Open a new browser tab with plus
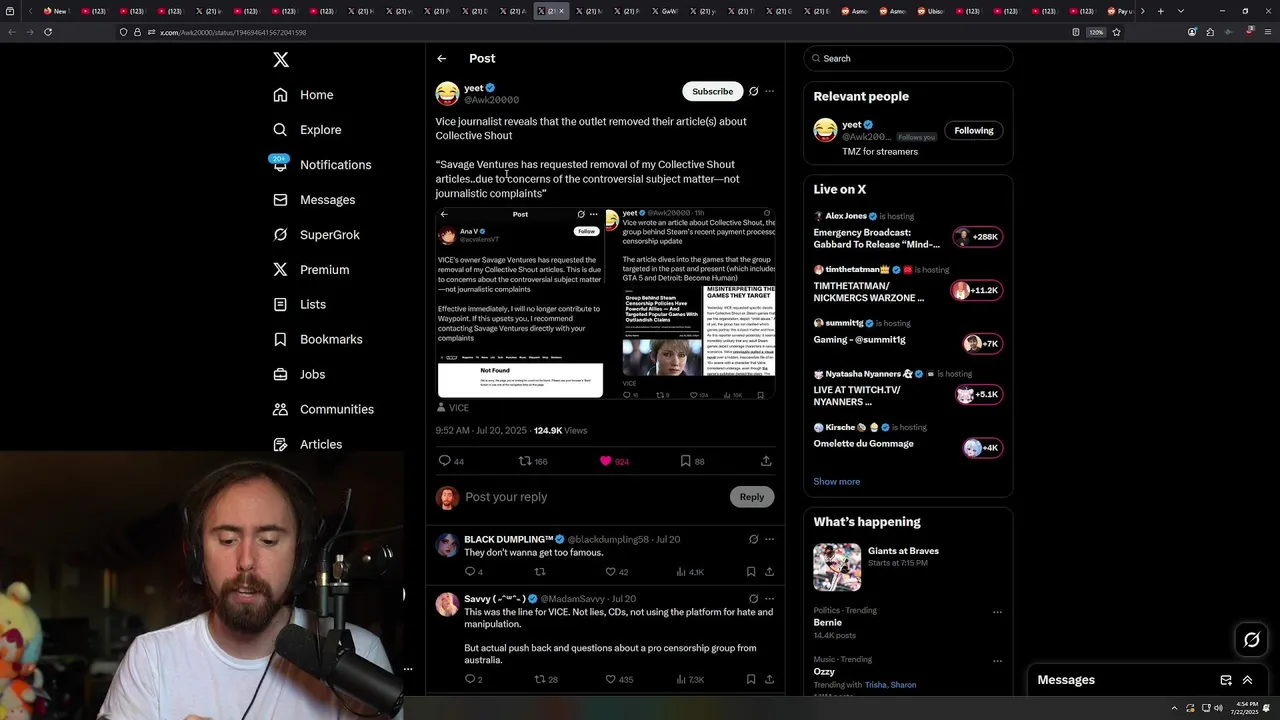 (1160, 11)
